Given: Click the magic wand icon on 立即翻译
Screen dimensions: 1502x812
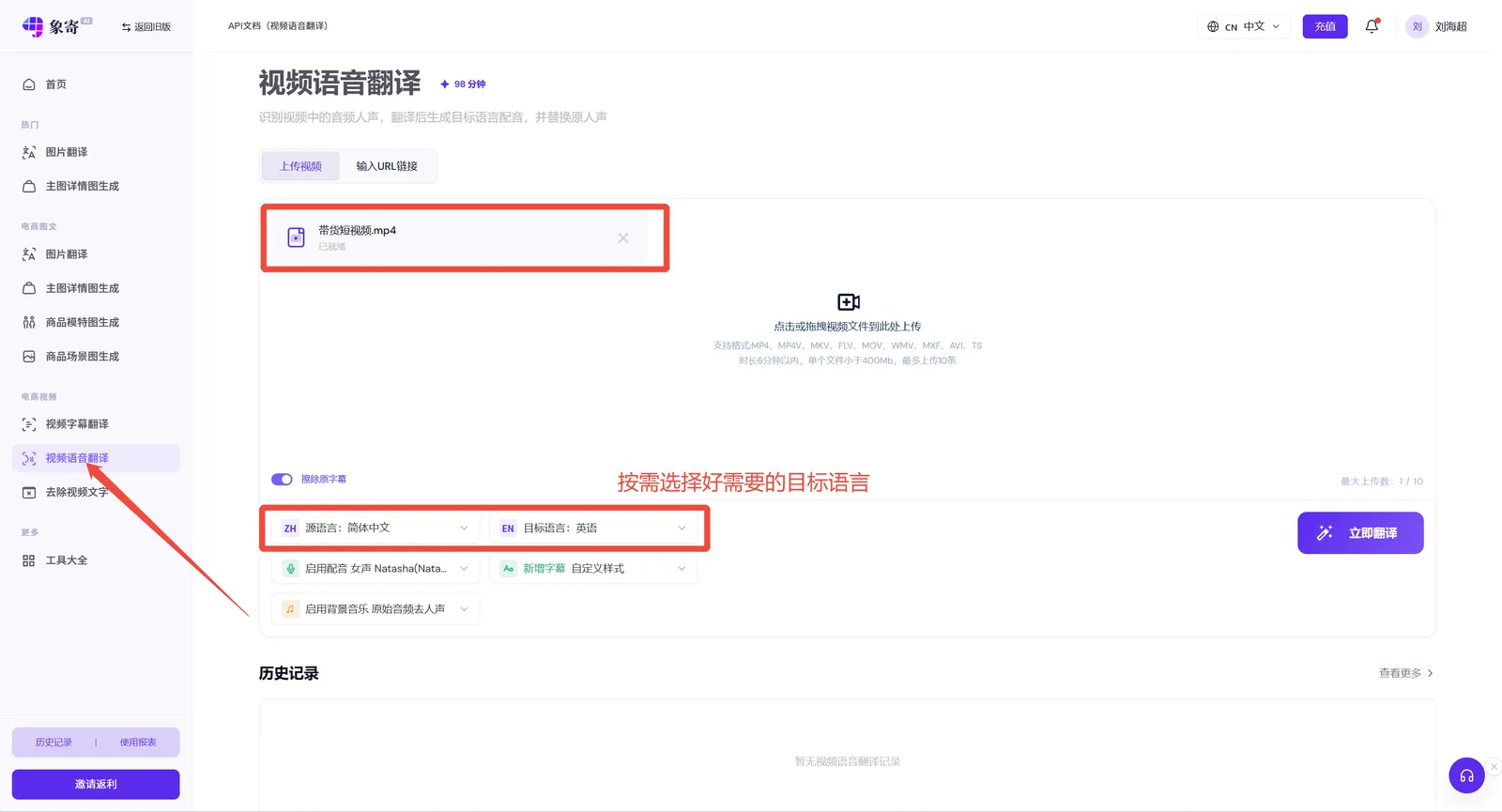Looking at the screenshot, I should tap(1325, 533).
